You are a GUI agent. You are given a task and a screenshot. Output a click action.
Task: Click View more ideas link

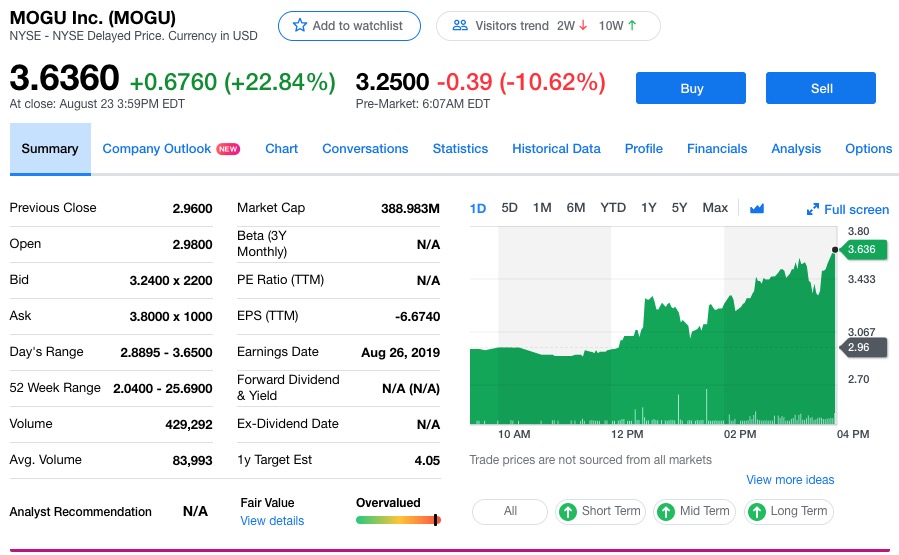(x=790, y=480)
